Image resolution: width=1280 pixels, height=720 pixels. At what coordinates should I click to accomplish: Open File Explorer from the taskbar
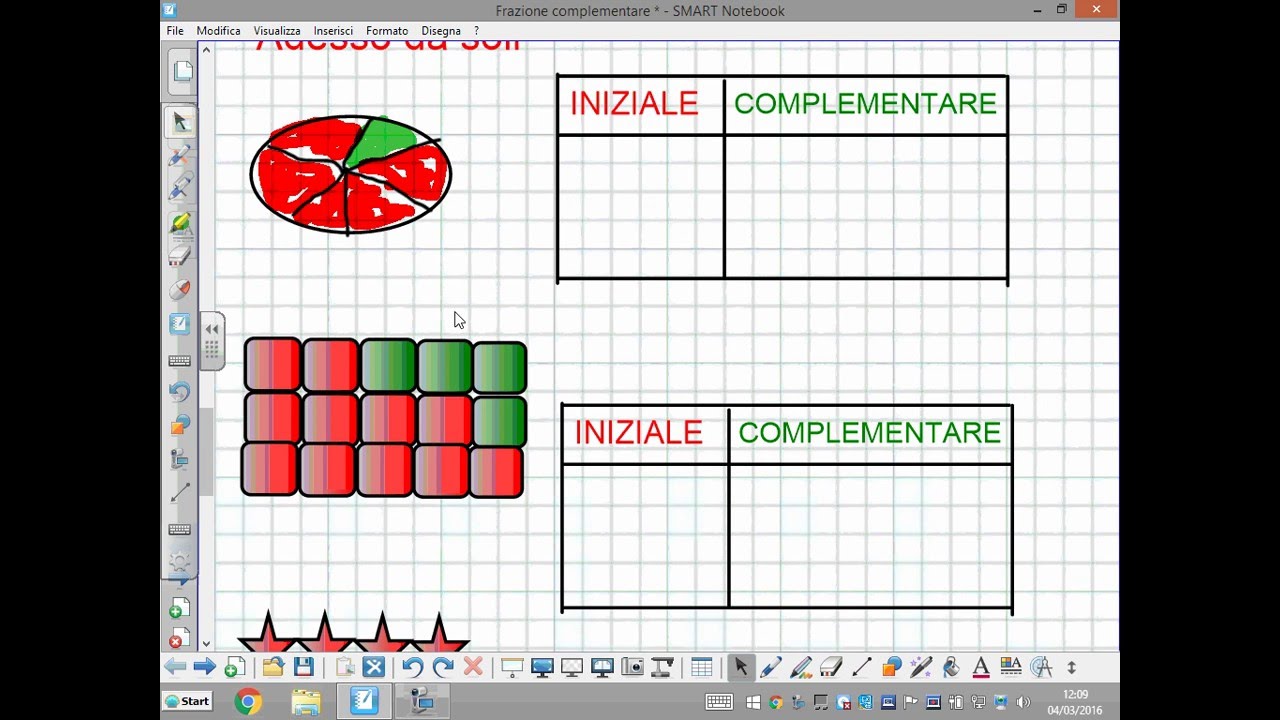tap(306, 701)
